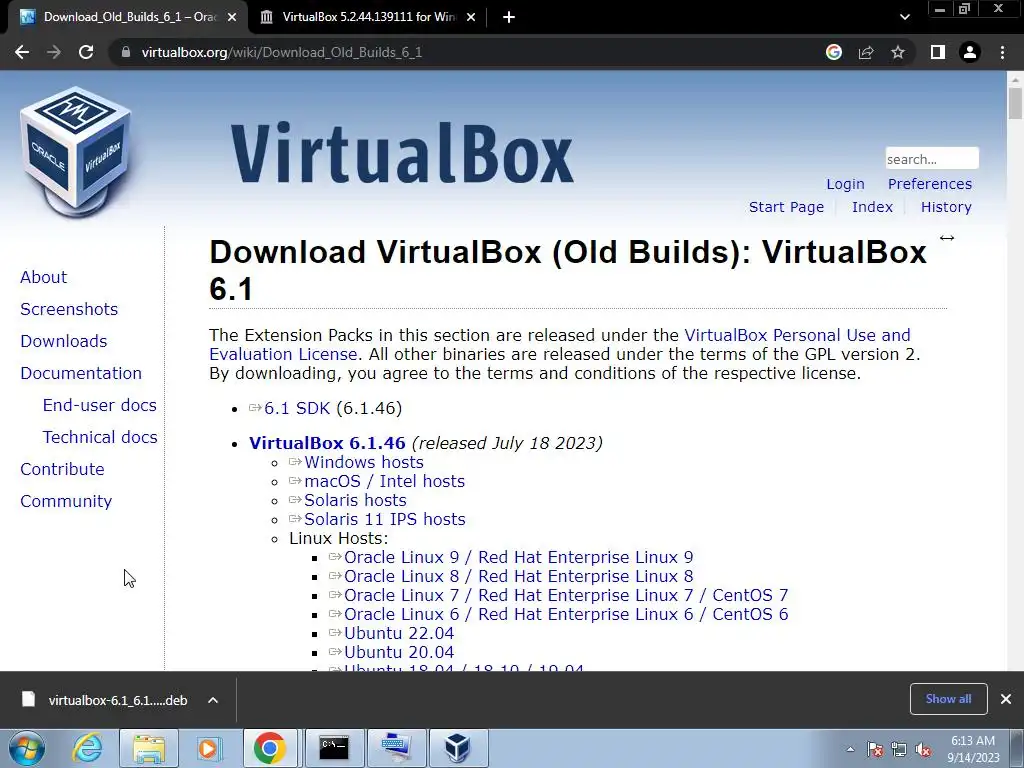The width and height of the screenshot is (1024, 768).
Task: Open the Windows Start button
Action: 27,748
